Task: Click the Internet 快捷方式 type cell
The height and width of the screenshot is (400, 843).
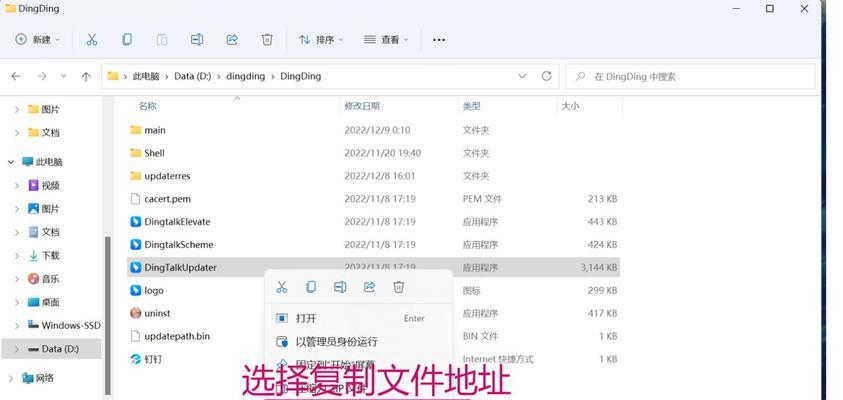Action: 498,359
